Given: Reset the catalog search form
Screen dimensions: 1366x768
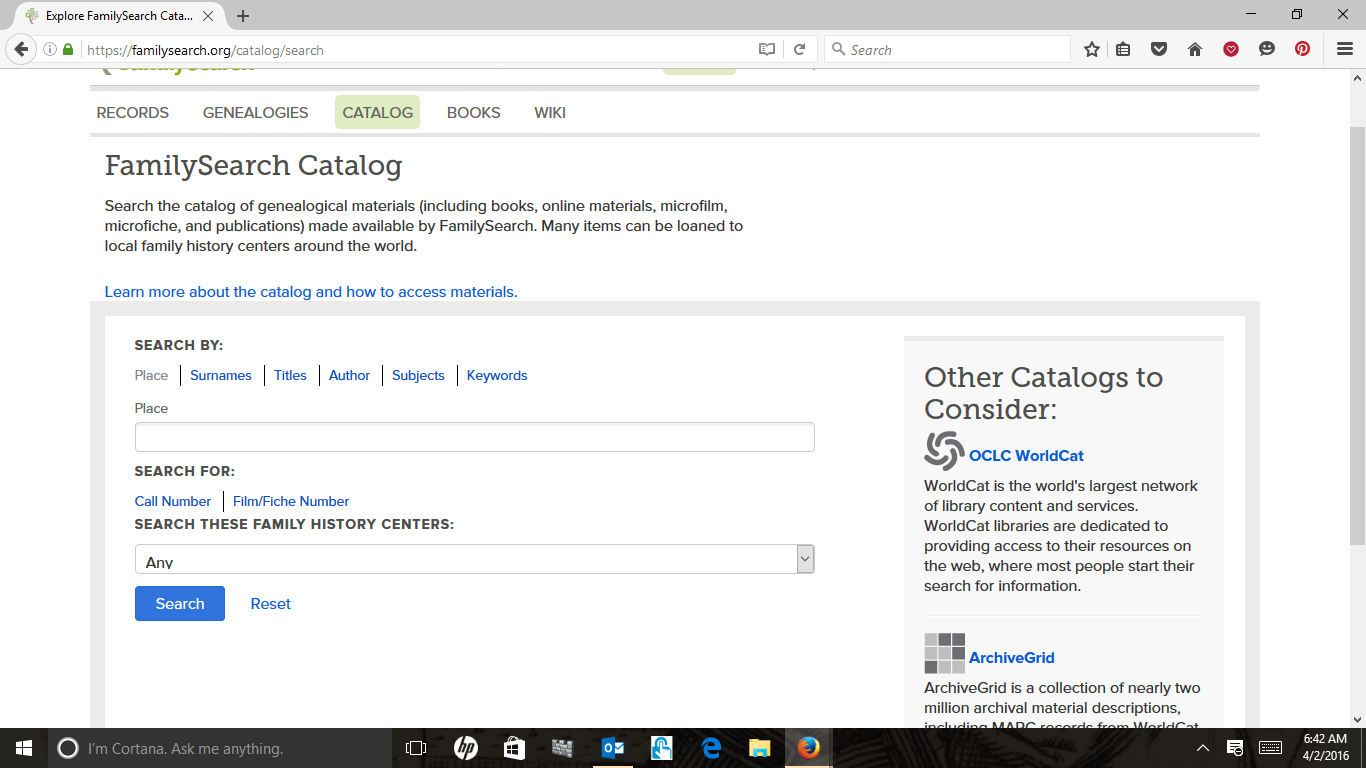Looking at the screenshot, I should click(x=271, y=604).
